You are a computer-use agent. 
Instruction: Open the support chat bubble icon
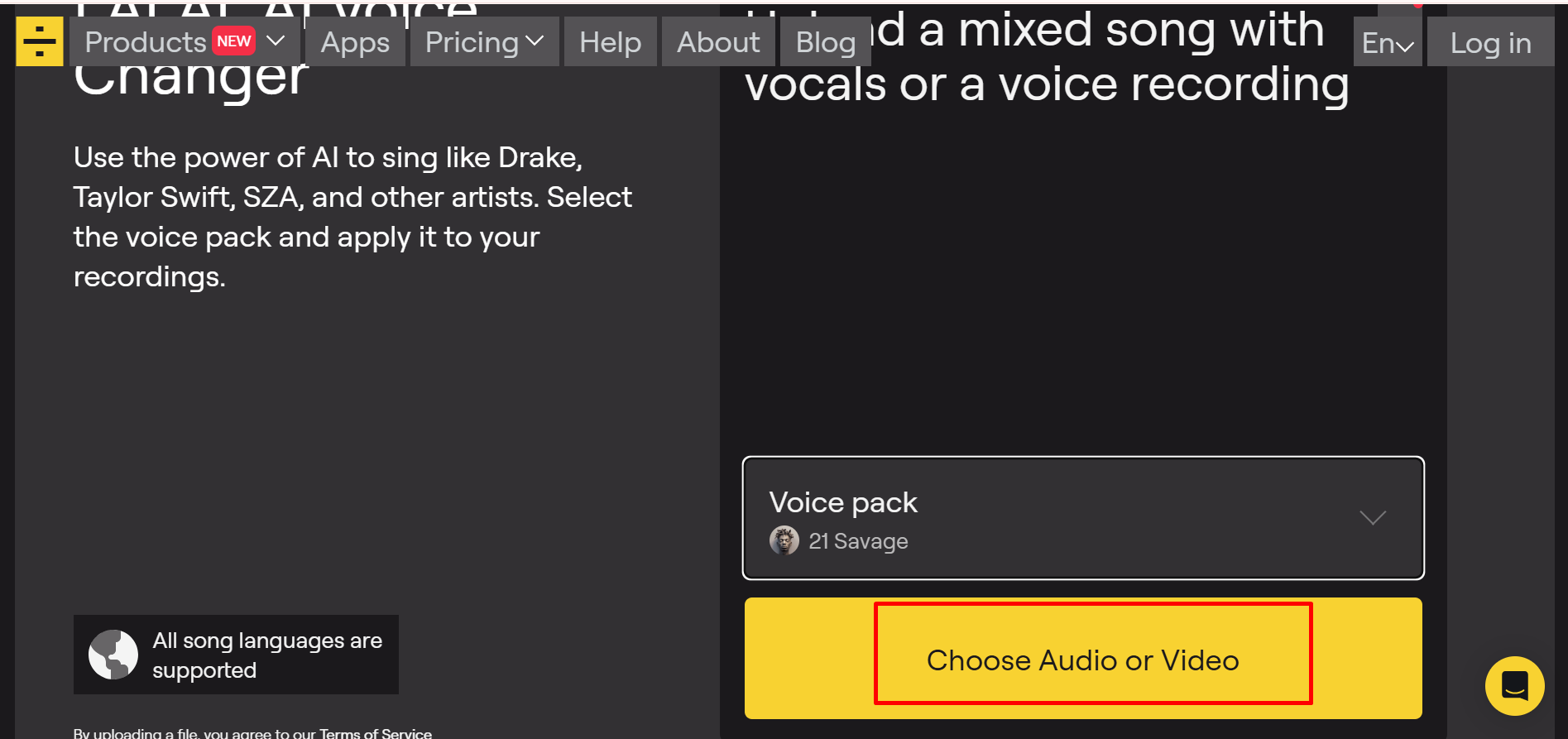click(x=1514, y=685)
